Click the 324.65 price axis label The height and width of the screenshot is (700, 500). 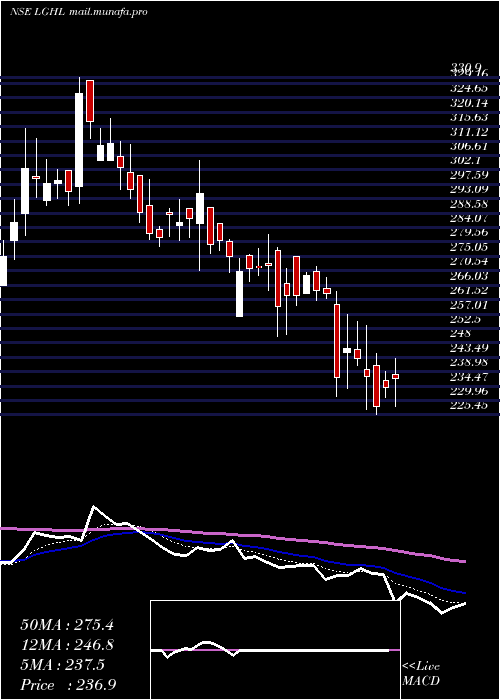pos(470,89)
